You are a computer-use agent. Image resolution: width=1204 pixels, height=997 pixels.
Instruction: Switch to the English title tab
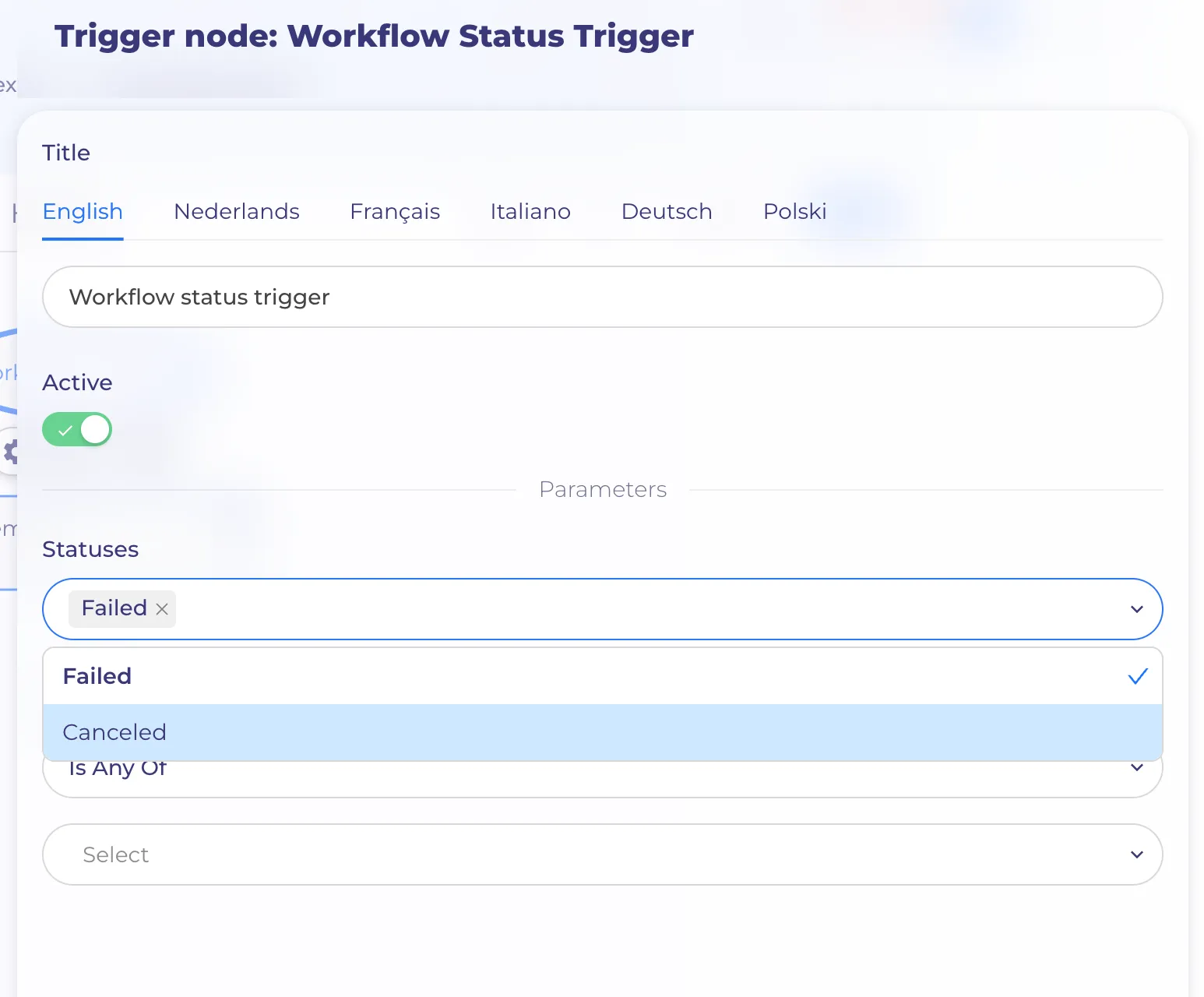coord(83,212)
